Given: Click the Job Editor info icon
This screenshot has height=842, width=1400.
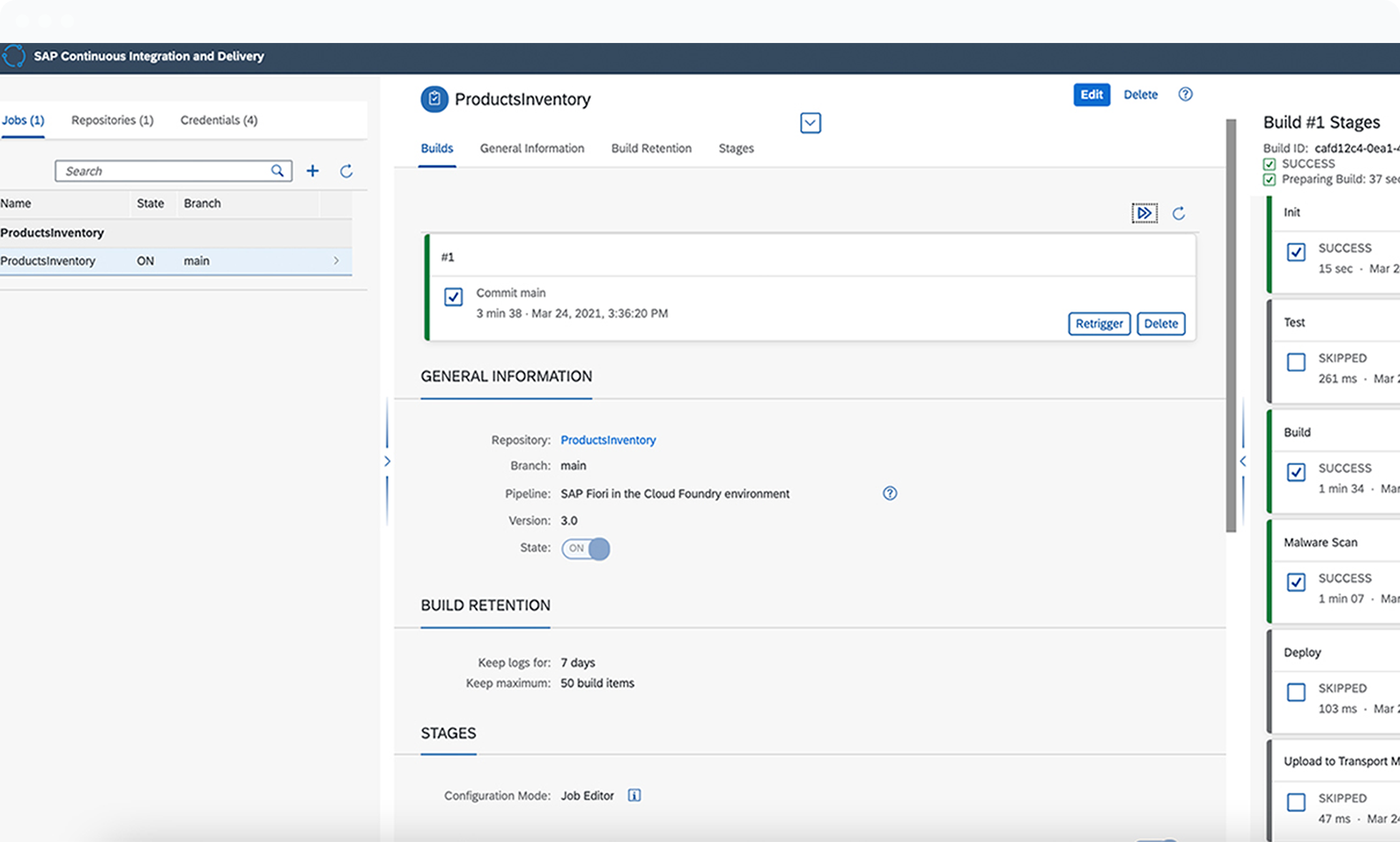Looking at the screenshot, I should [x=634, y=795].
